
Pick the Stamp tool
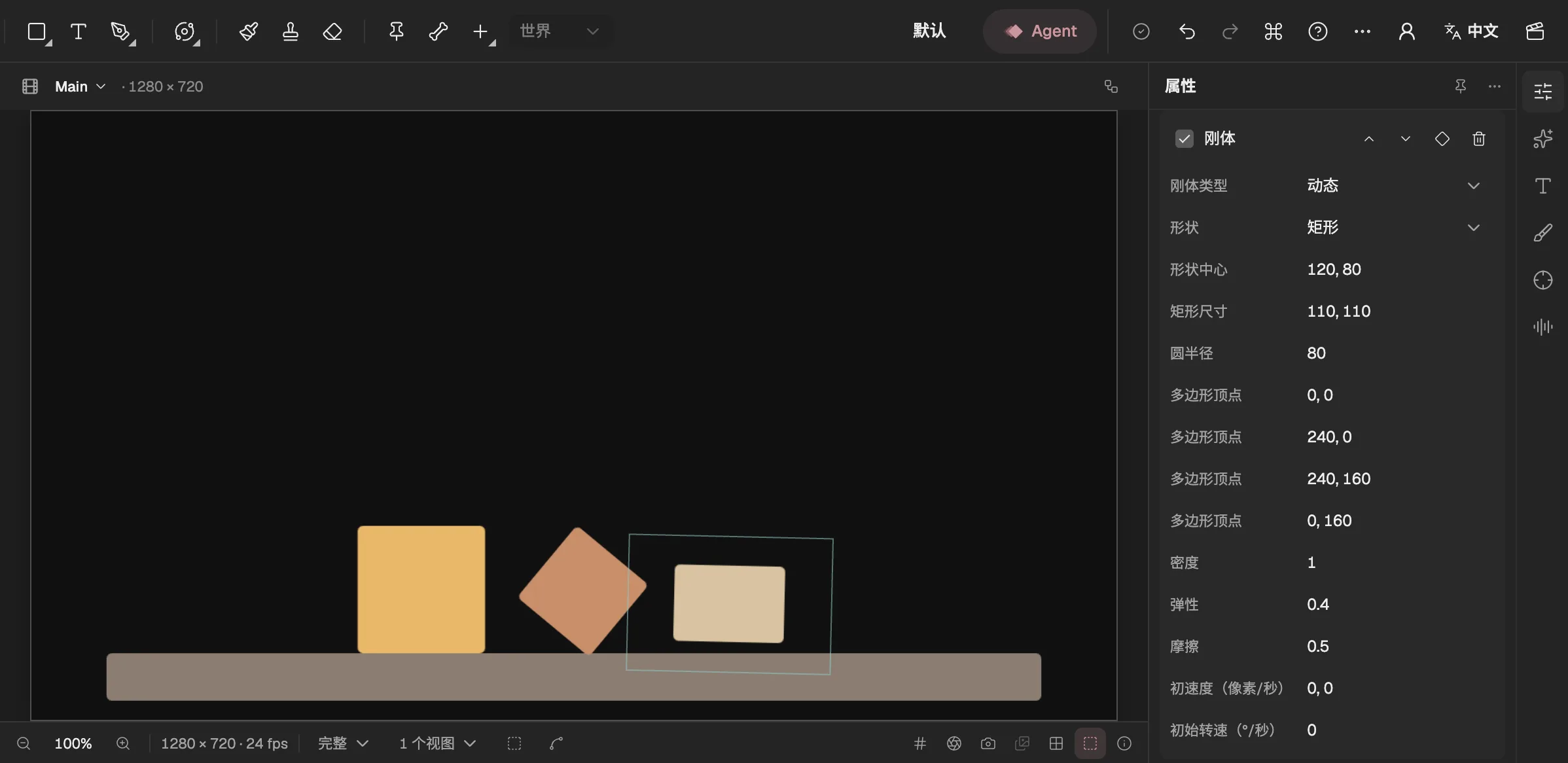coord(291,31)
